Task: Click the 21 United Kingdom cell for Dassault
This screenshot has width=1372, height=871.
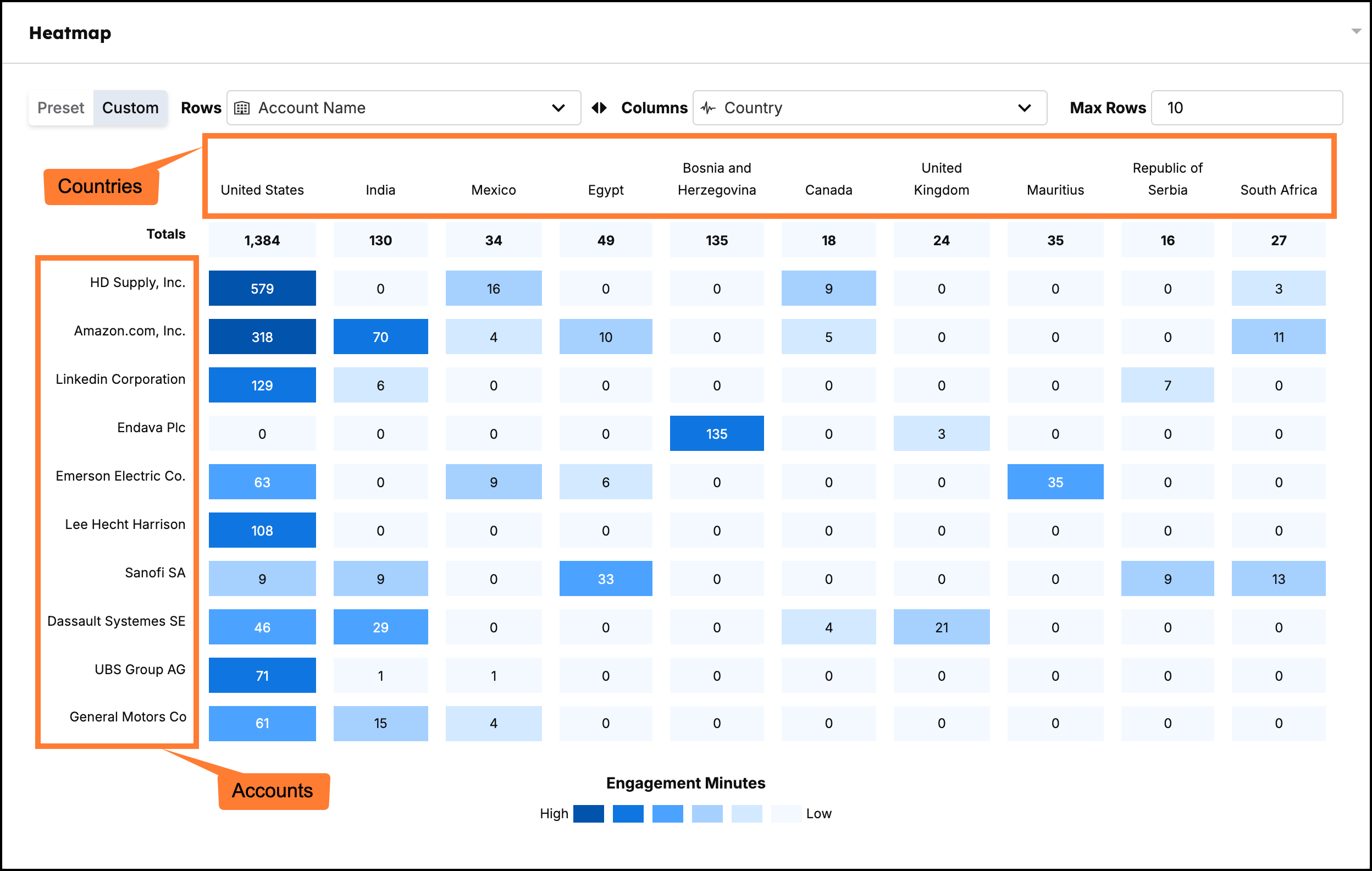Action: [941, 627]
